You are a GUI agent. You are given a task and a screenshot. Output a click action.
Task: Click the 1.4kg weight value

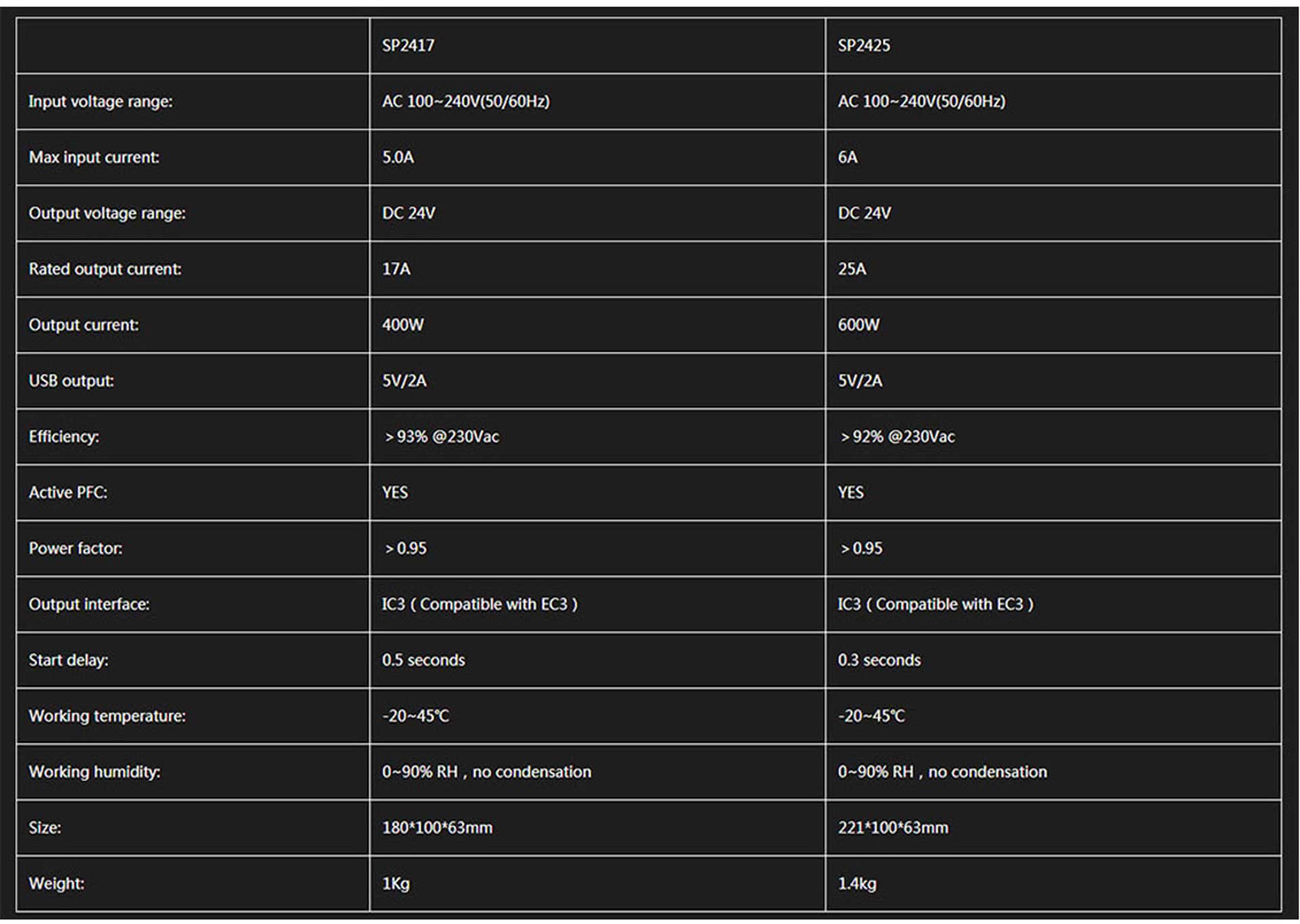[x=857, y=883]
